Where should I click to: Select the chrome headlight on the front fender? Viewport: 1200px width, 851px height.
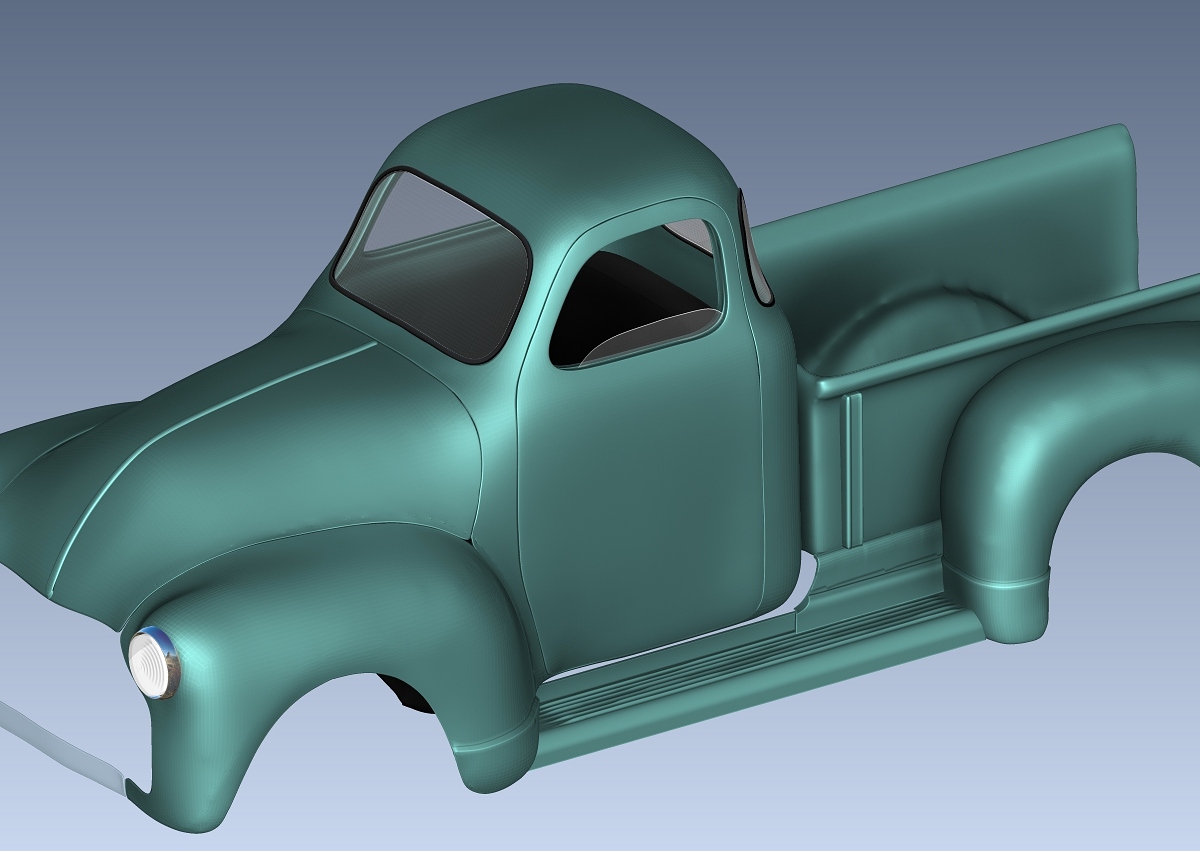155,663
